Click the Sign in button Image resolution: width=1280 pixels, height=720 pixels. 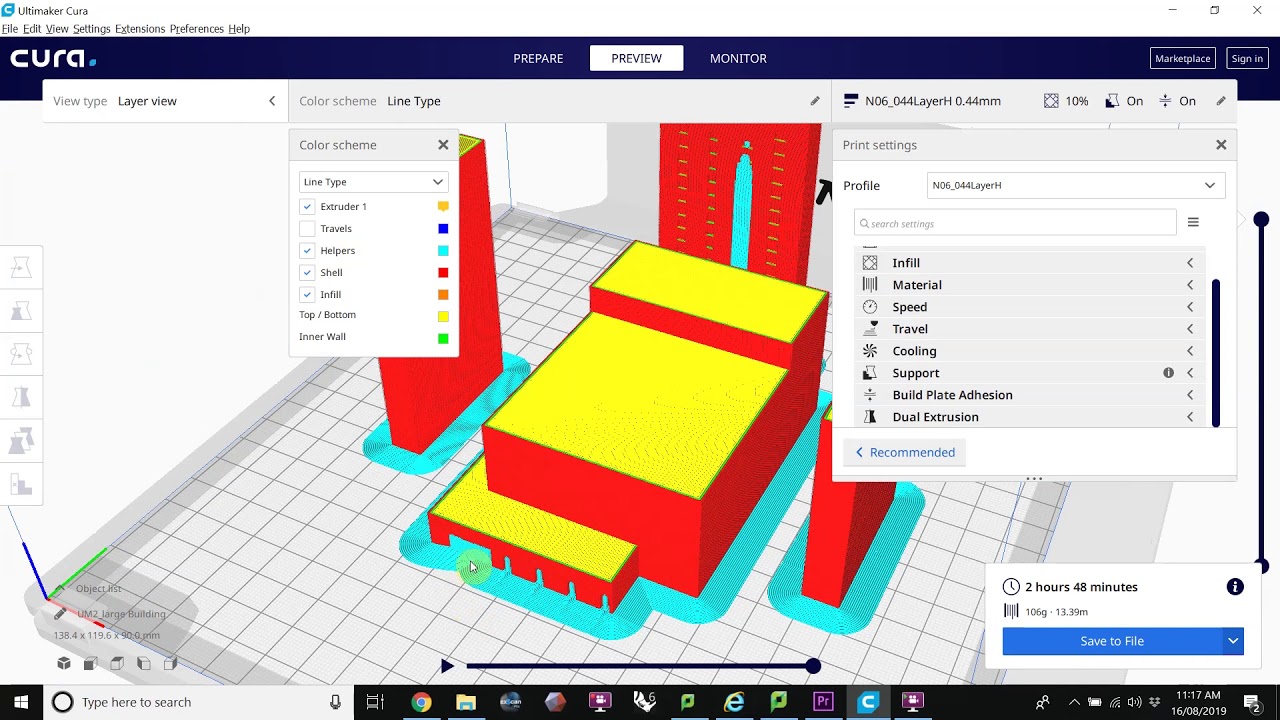pos(1247,58)
